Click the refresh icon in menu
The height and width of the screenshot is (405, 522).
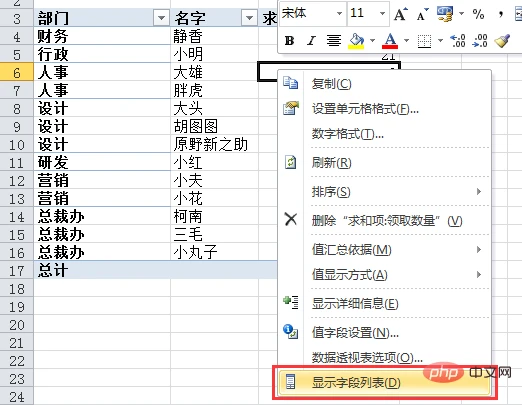pos(290,163)
